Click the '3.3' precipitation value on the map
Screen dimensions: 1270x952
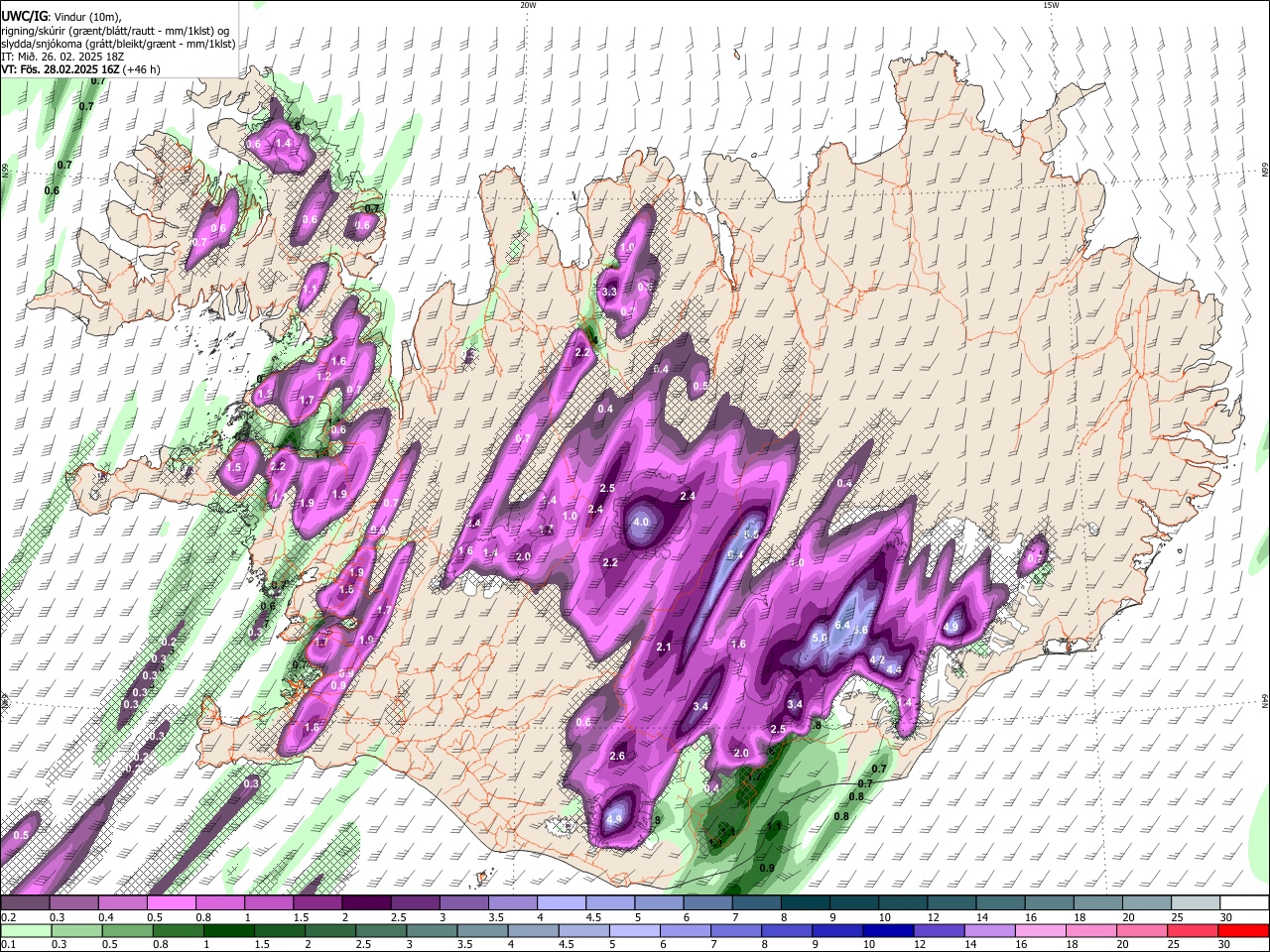point(609,292)
